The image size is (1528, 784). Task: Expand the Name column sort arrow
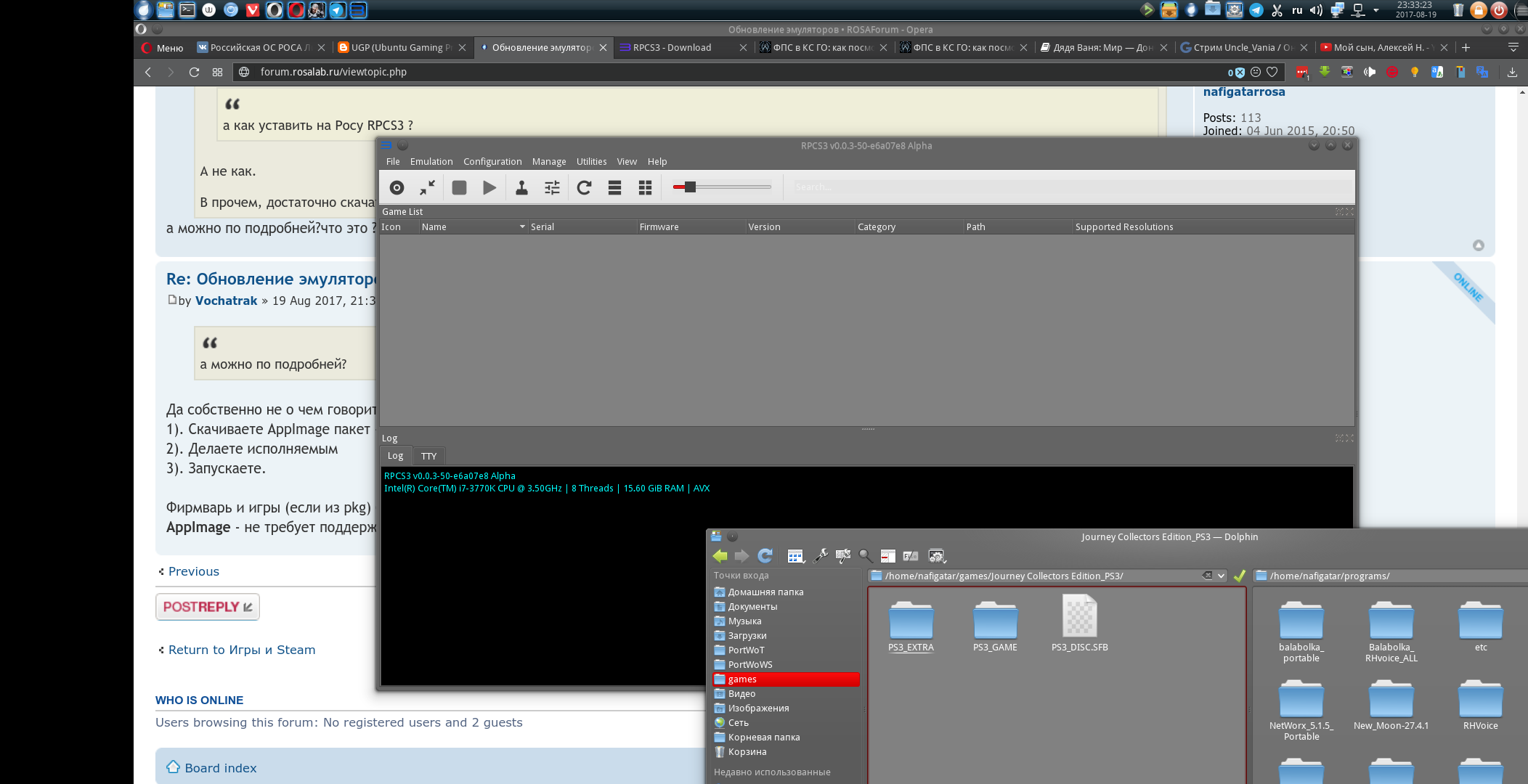(522, 227)
